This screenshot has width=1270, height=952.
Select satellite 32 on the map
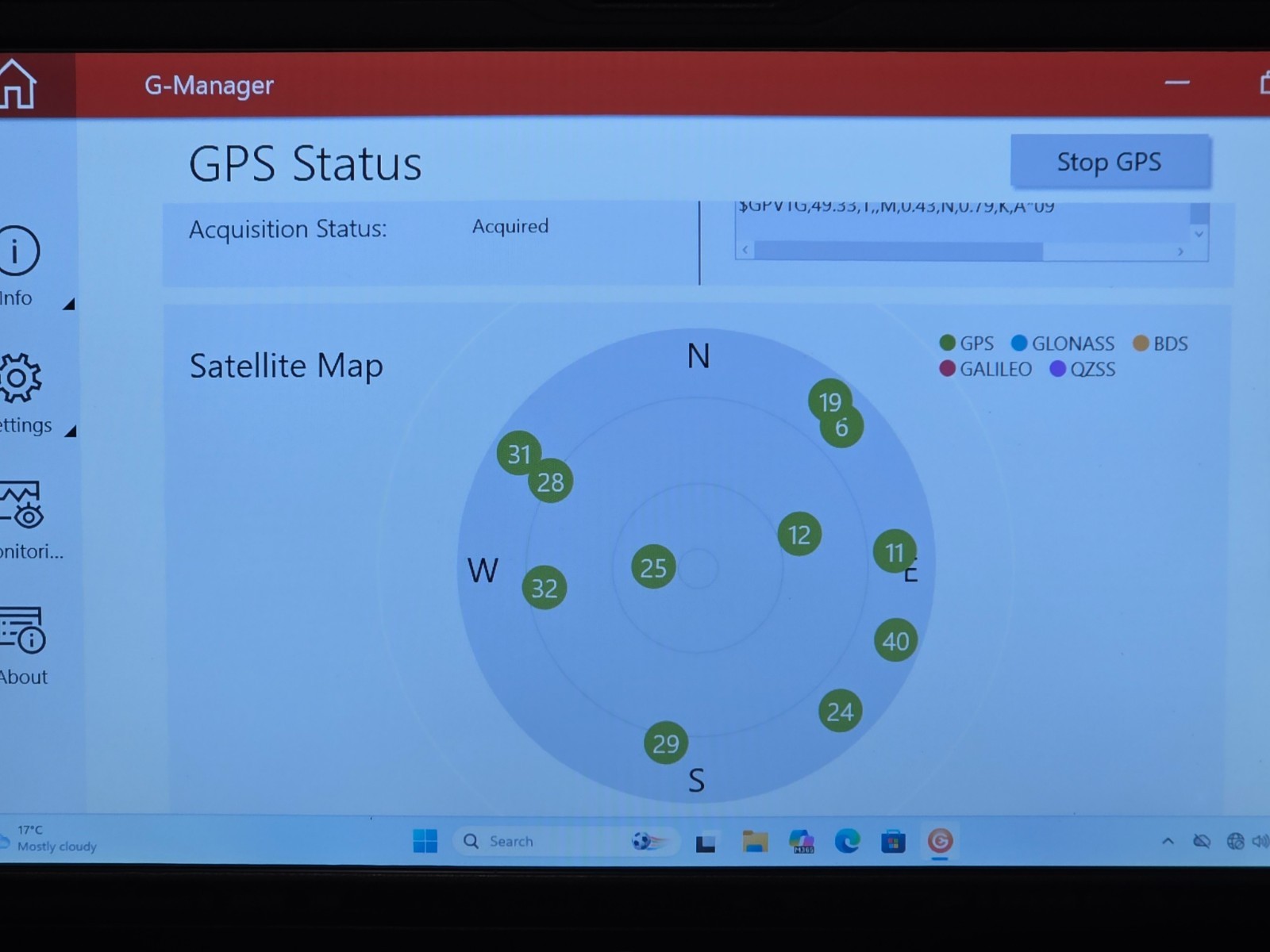coord(544,588)
